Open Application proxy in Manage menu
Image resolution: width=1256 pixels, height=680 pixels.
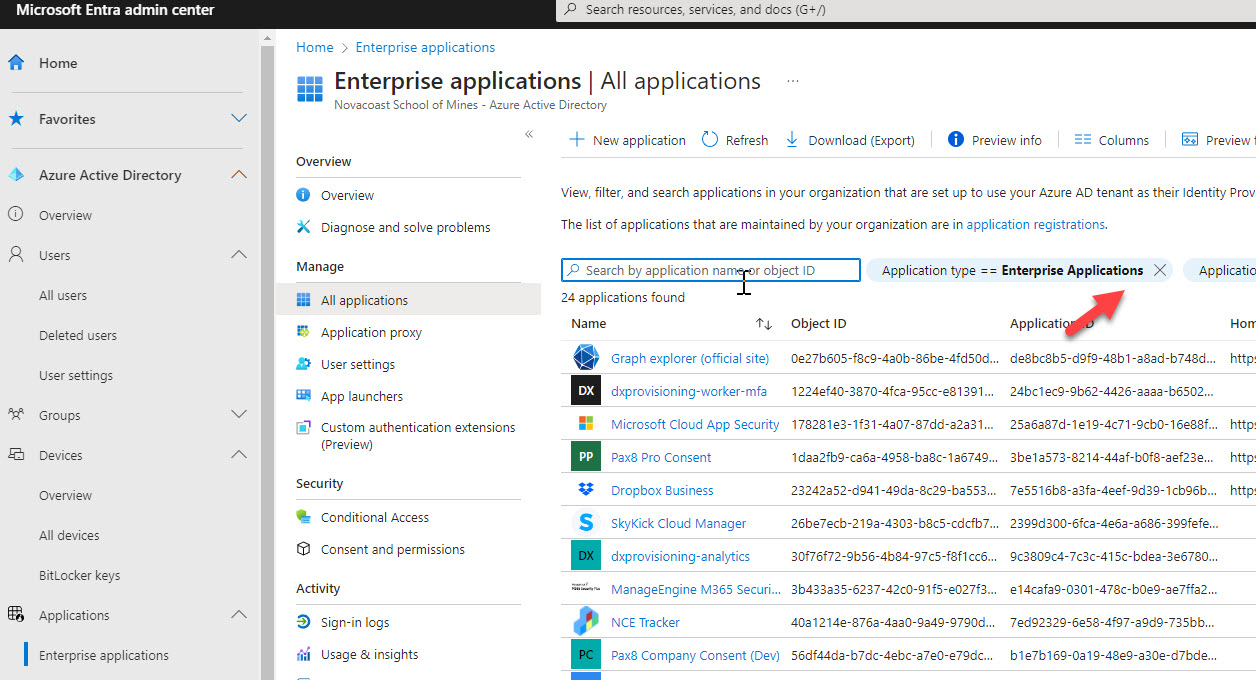tap(371, 332)
